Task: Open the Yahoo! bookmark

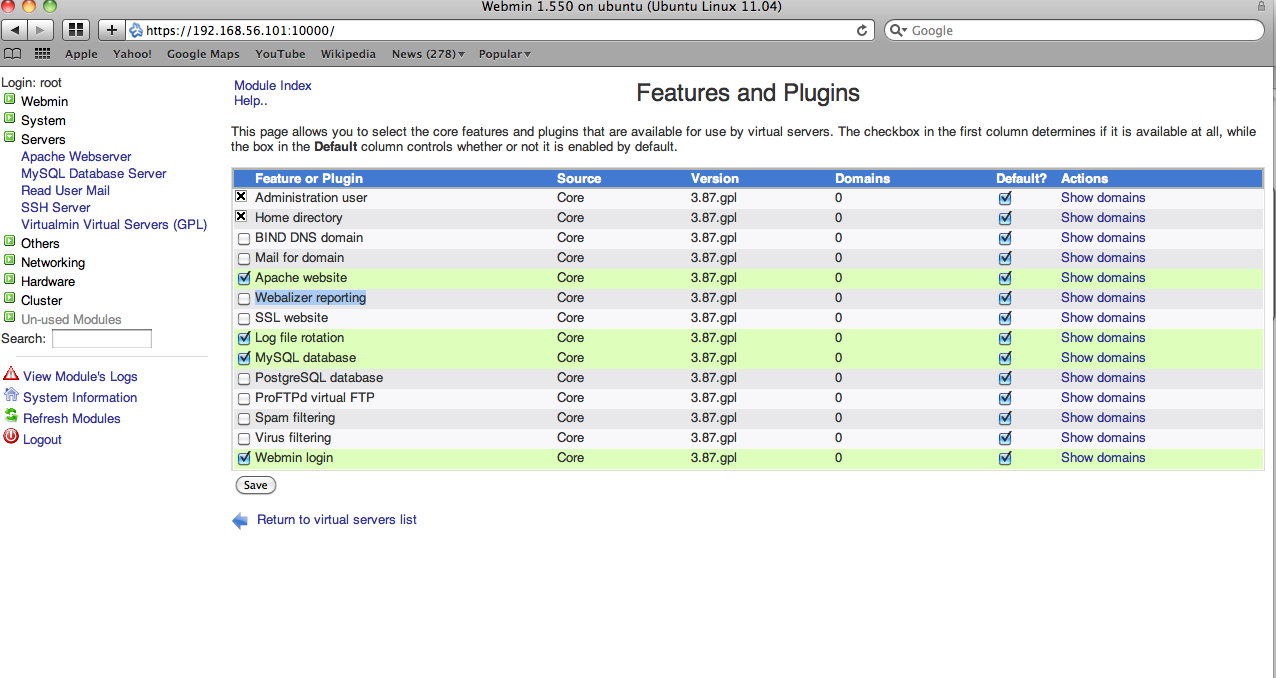Action: click(x=132, y=54)
